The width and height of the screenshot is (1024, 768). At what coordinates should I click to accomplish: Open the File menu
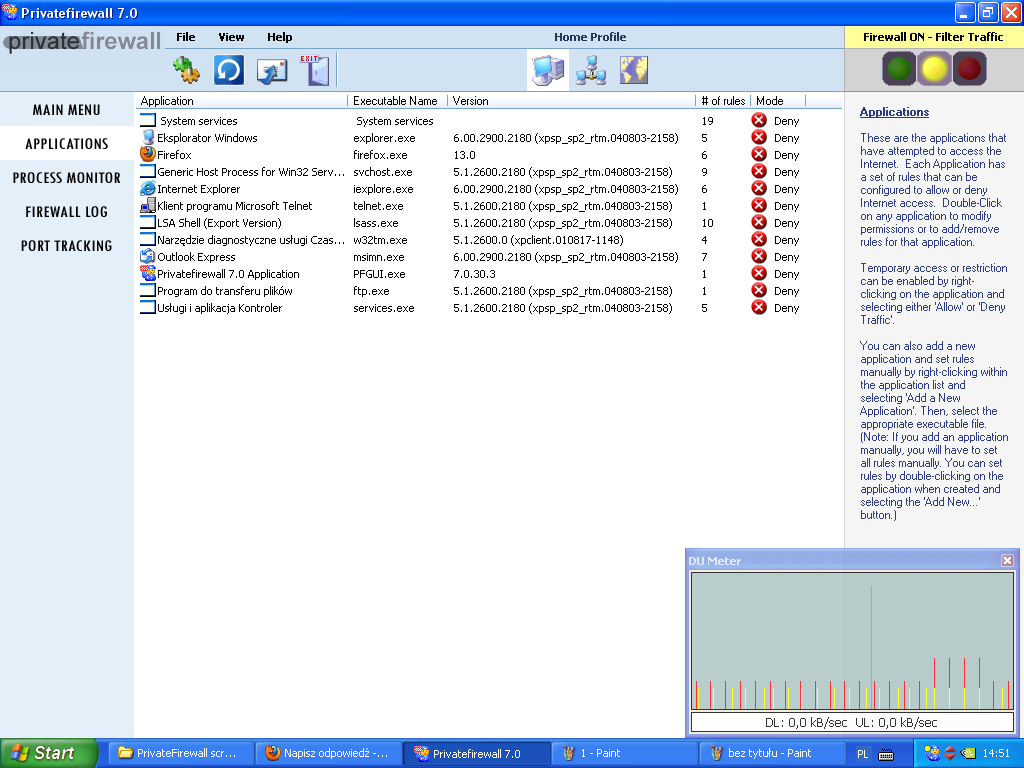click(185, 37)
